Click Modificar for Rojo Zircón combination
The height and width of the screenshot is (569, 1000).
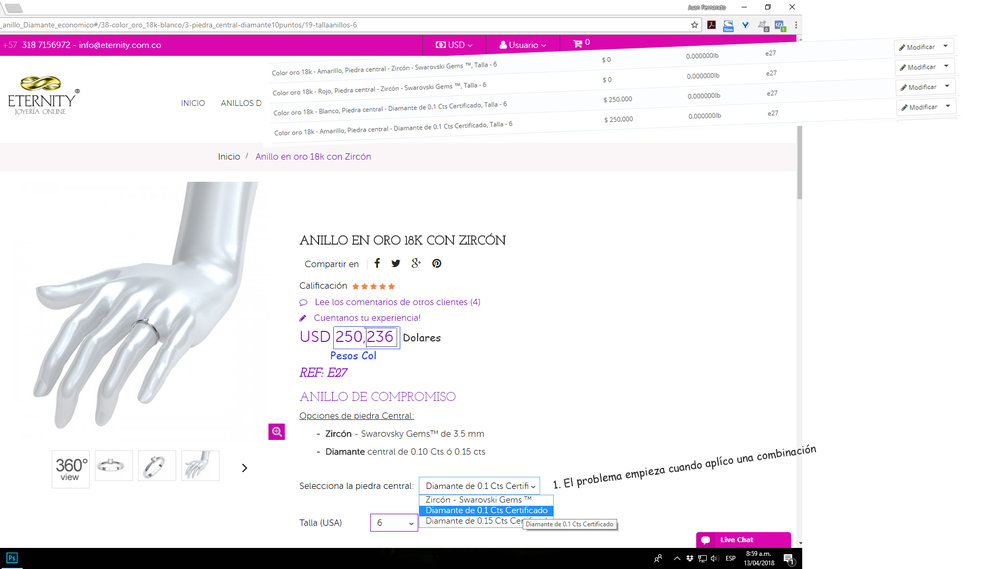pos(917,67)
